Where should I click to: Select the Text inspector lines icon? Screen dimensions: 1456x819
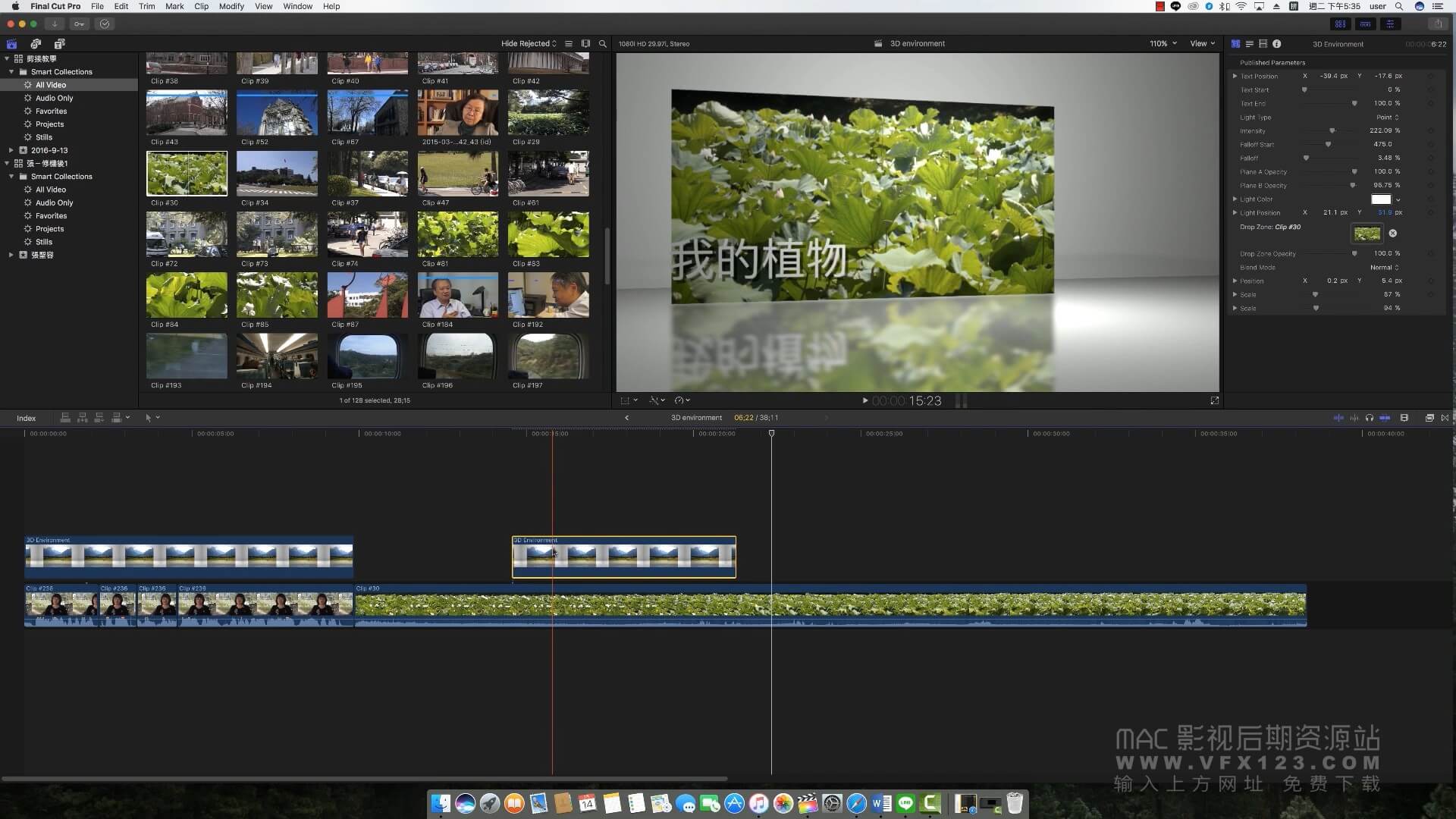(x=1249, y=44)
